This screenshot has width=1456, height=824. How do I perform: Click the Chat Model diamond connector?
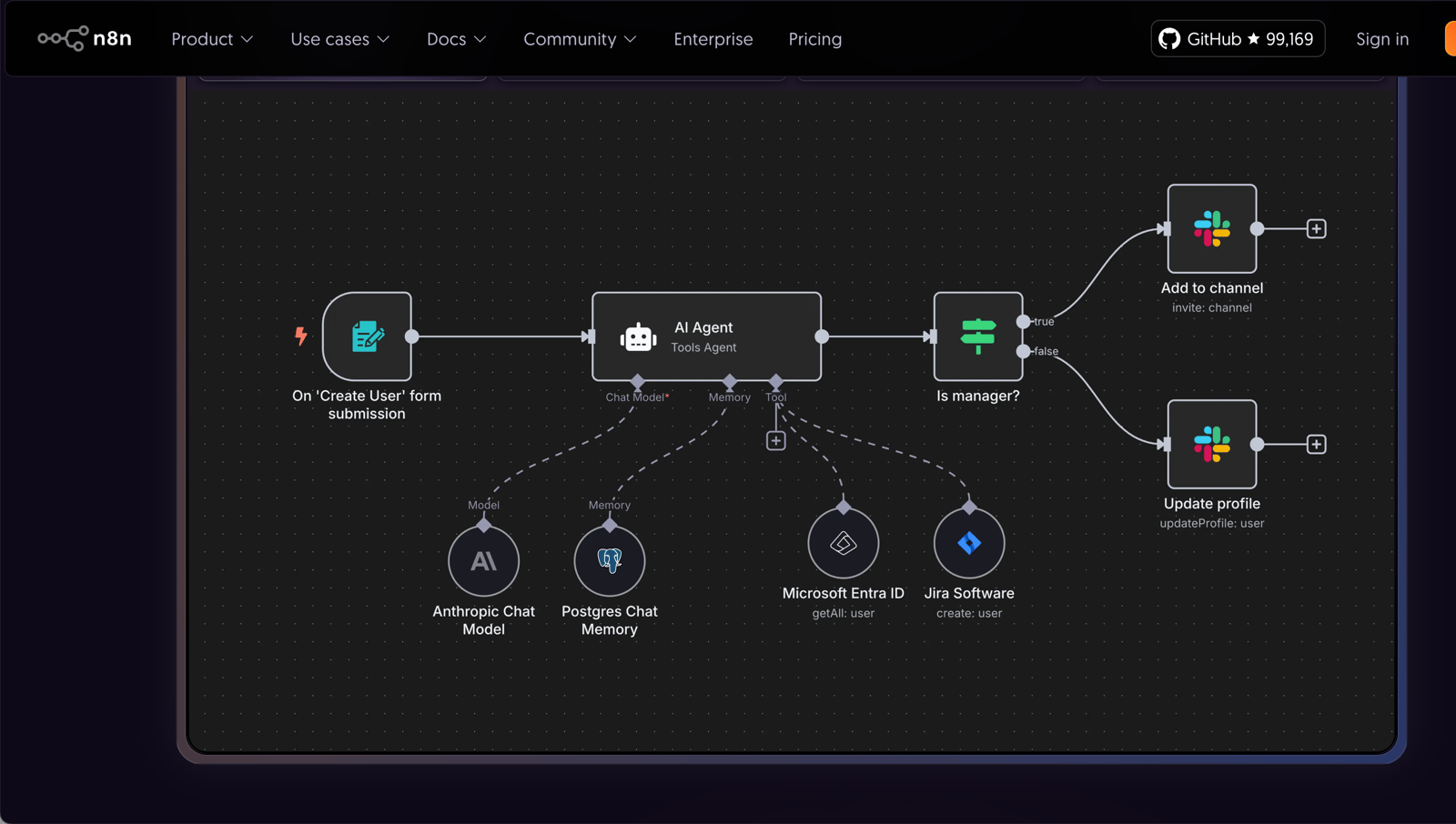coord(637,381)
